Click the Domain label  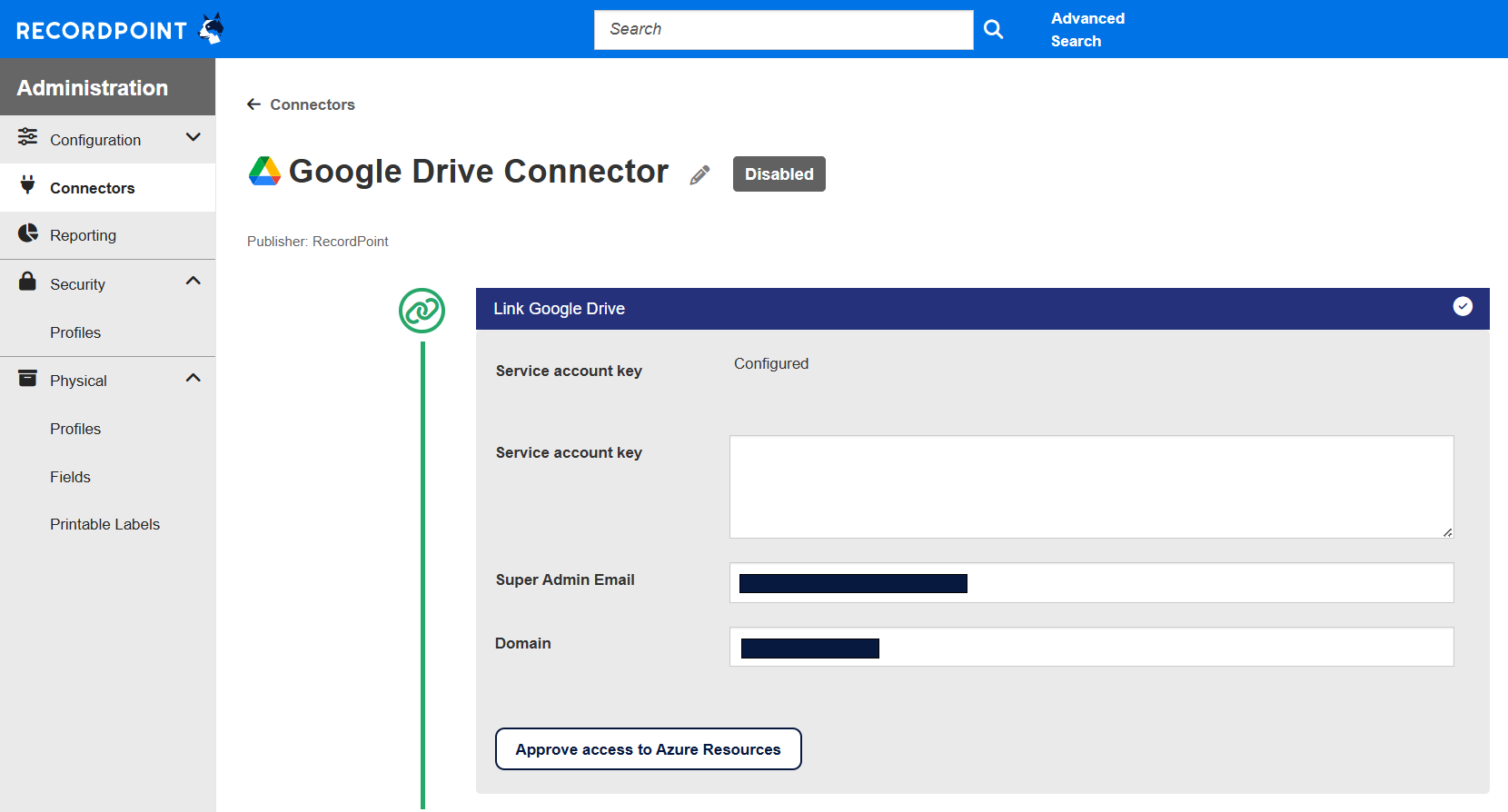(523, 643)
